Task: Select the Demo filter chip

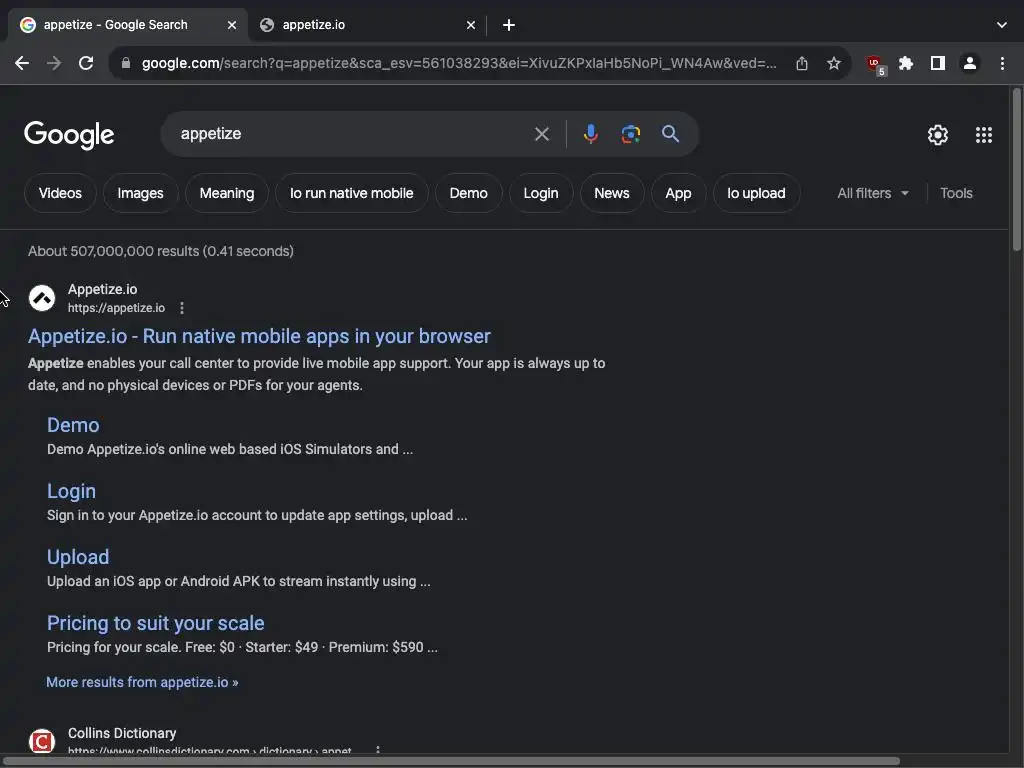Action: 468,193
